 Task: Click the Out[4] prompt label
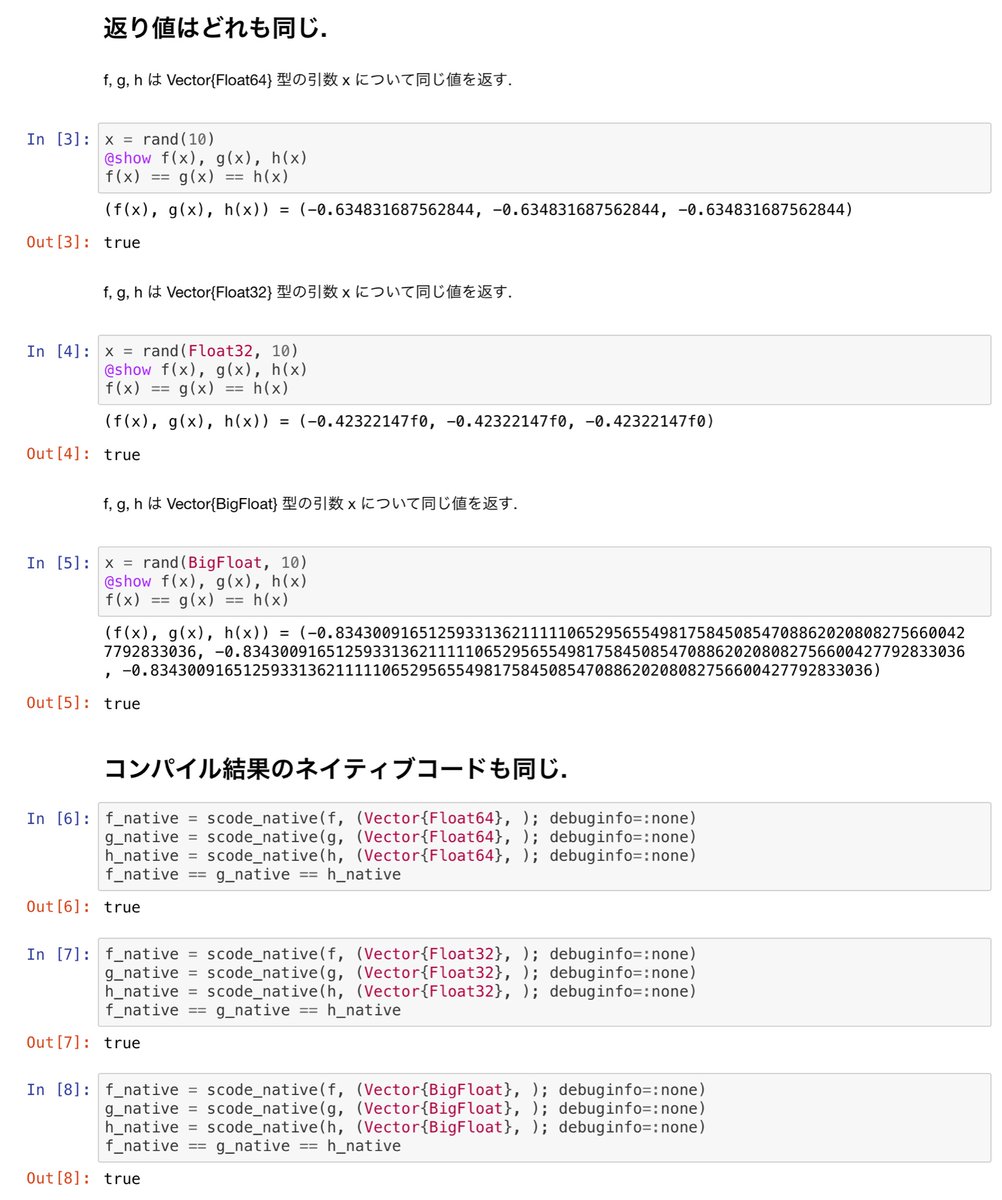pos(58,454)
